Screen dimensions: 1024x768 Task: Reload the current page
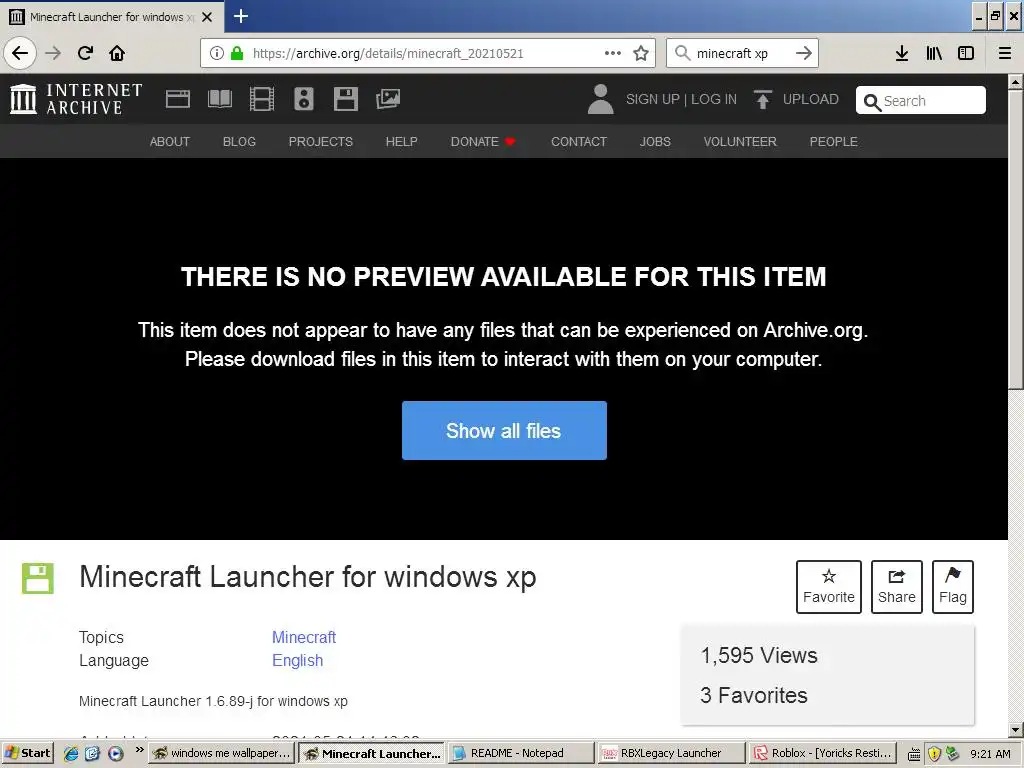click(85, 53)
